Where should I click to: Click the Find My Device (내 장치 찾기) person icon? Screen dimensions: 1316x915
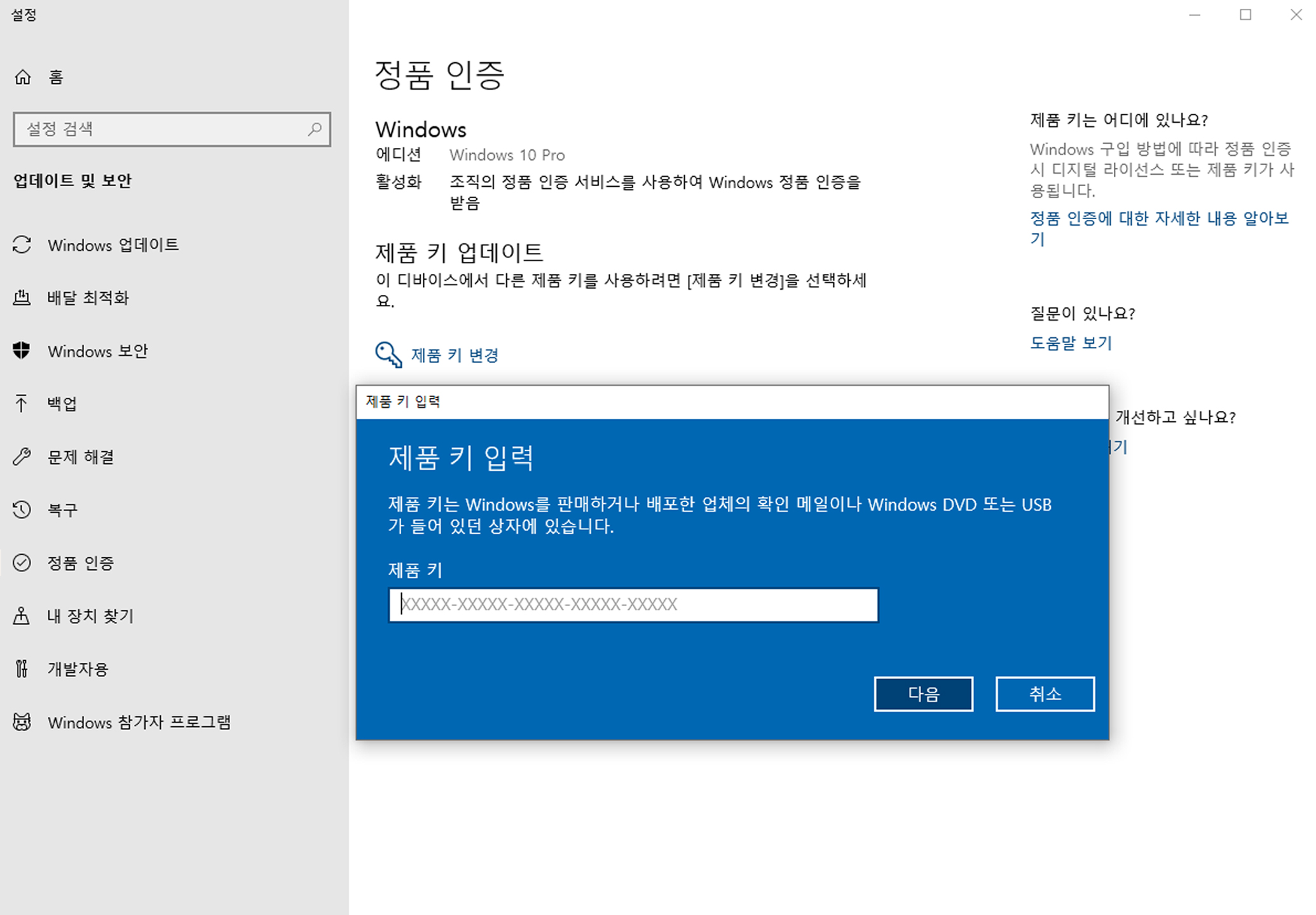point(22,616)
